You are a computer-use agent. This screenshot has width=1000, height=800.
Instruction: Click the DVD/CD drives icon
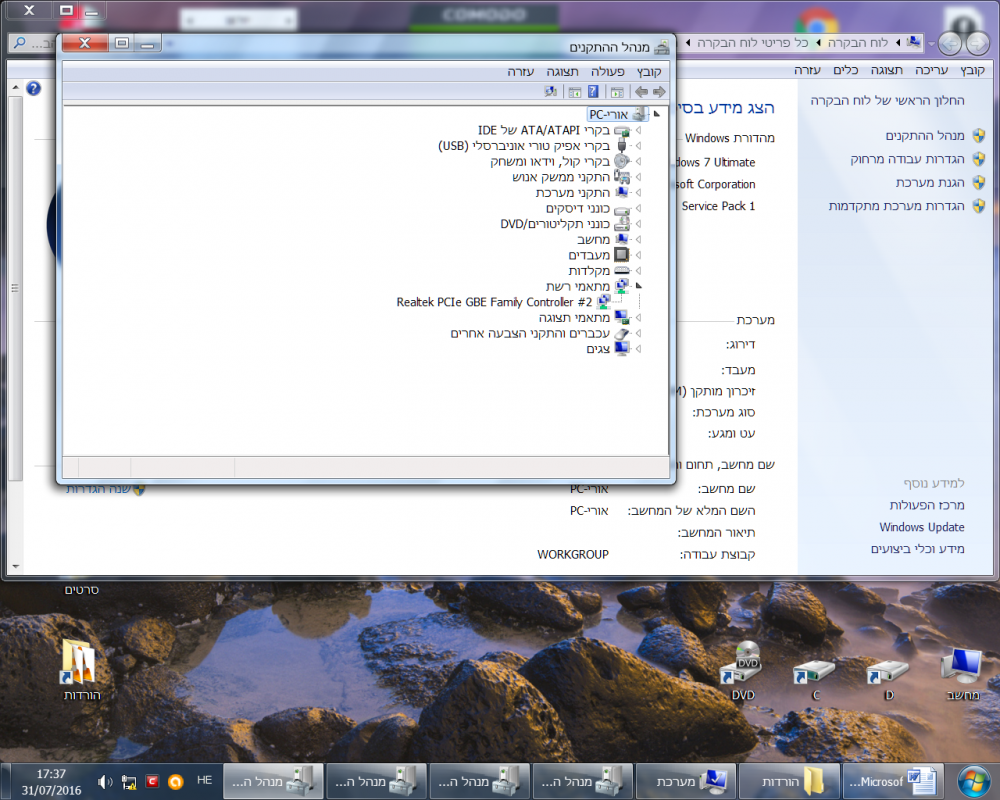coord(622,224)
